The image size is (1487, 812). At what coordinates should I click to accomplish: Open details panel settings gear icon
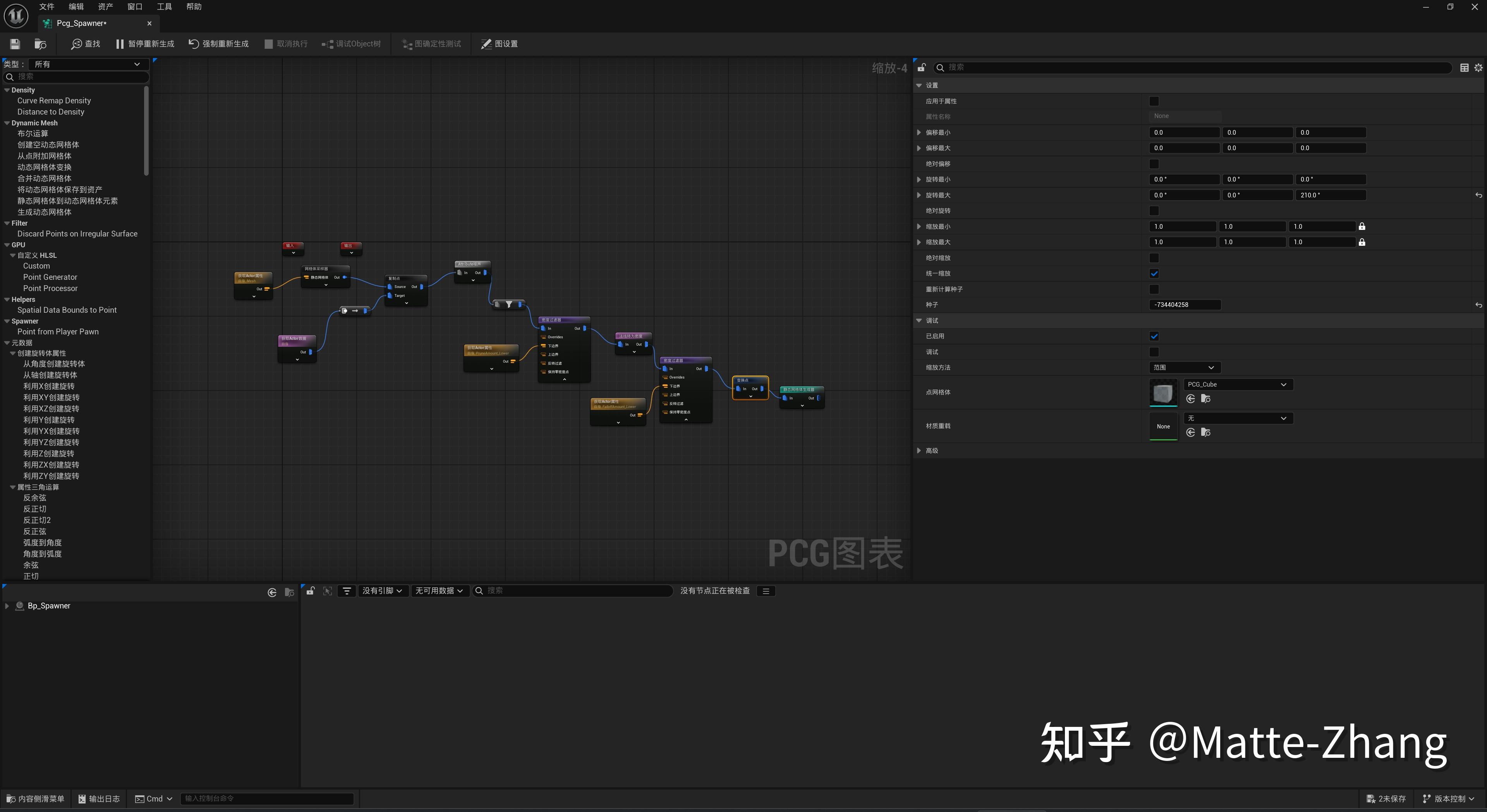coord(1478,67)
